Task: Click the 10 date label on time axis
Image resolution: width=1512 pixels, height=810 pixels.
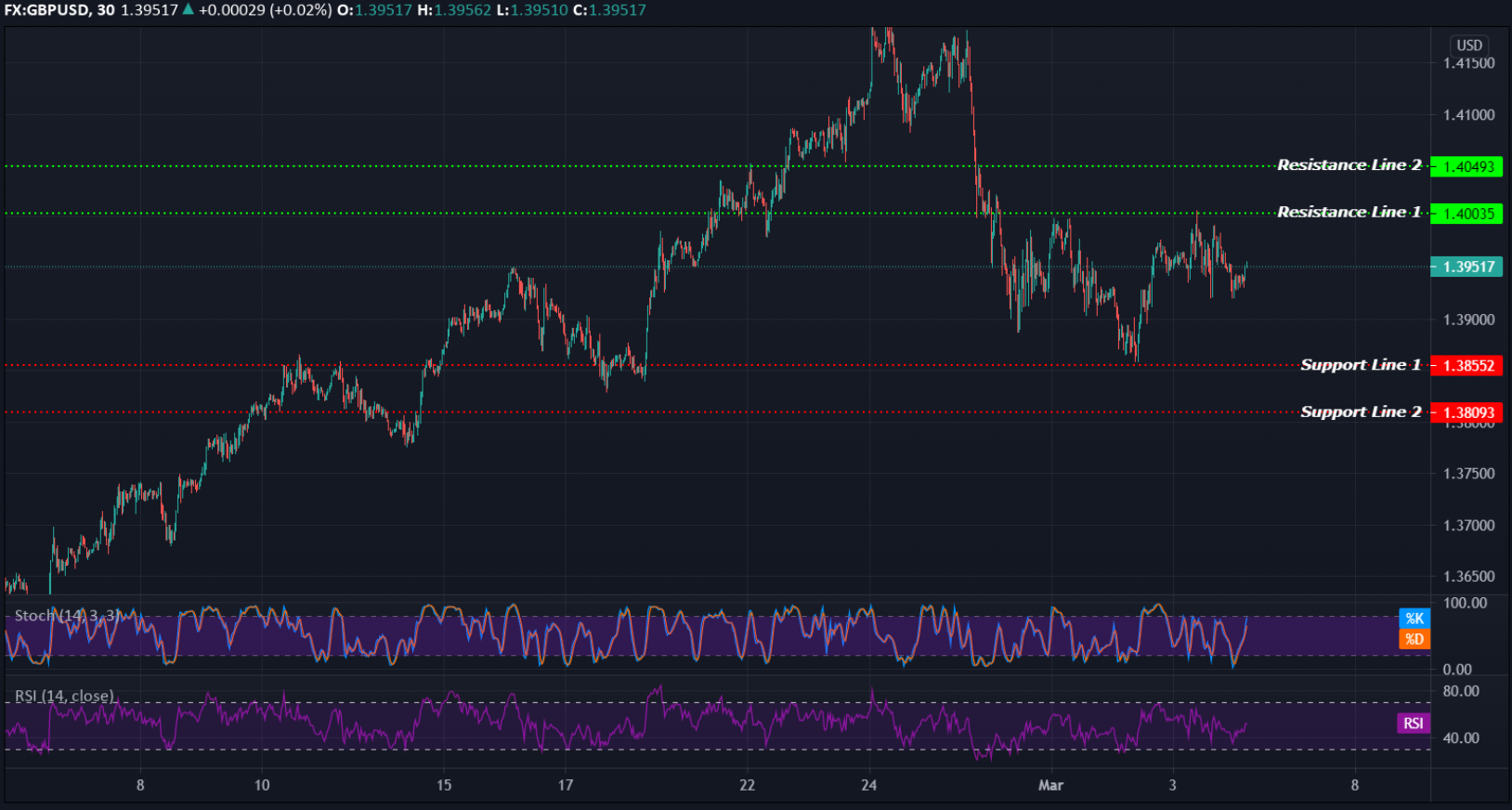Action: pos(262,786)
